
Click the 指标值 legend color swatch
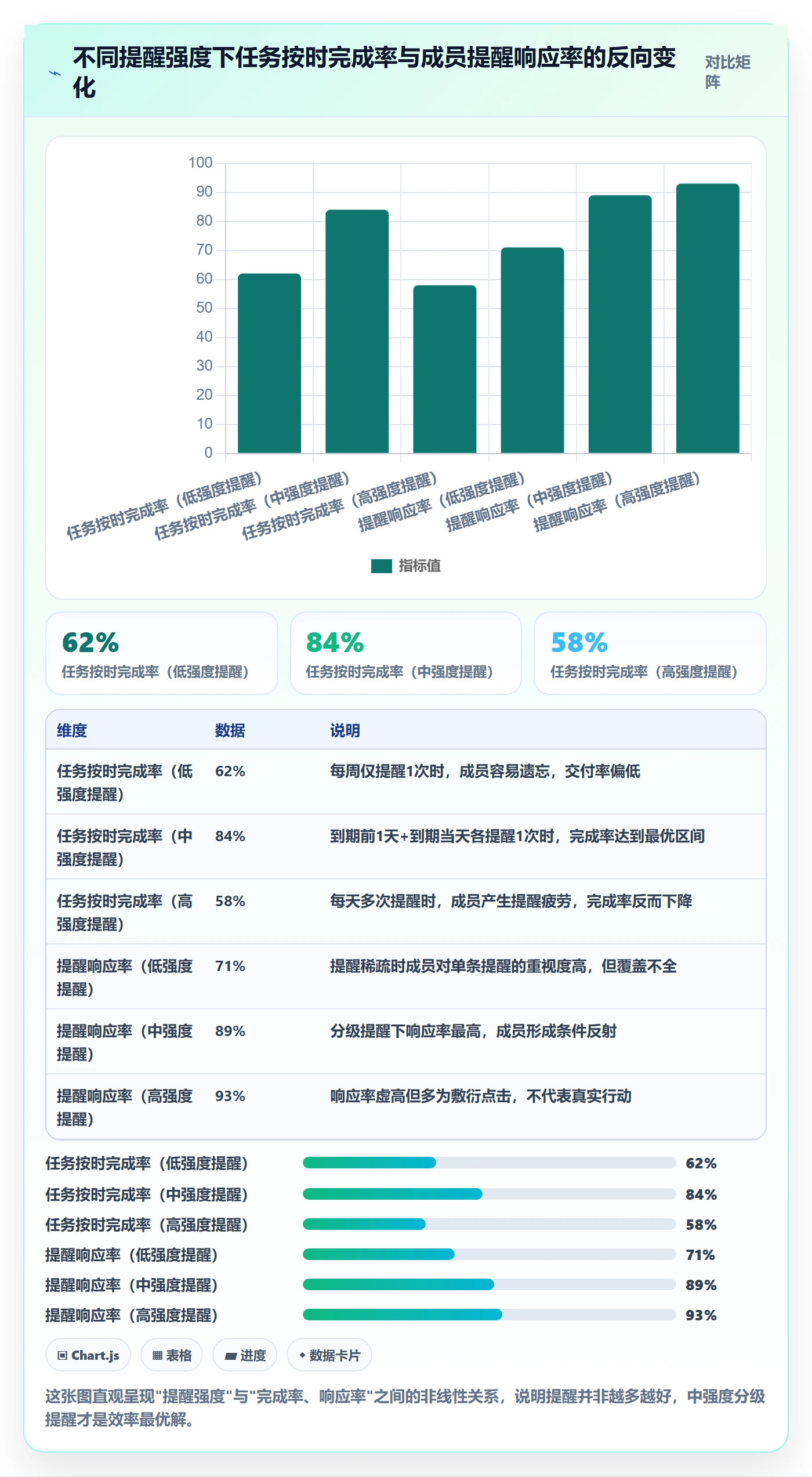point(382,566)
